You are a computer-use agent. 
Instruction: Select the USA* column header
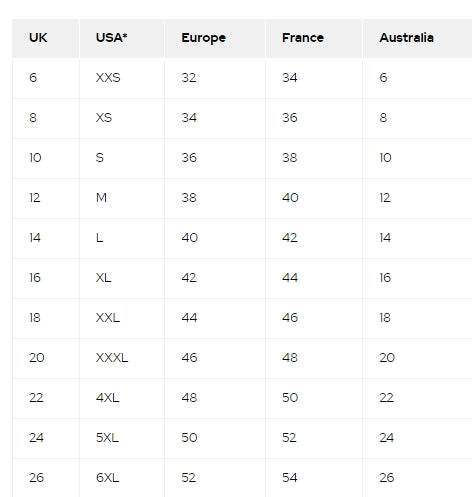(x=122, y=38)
